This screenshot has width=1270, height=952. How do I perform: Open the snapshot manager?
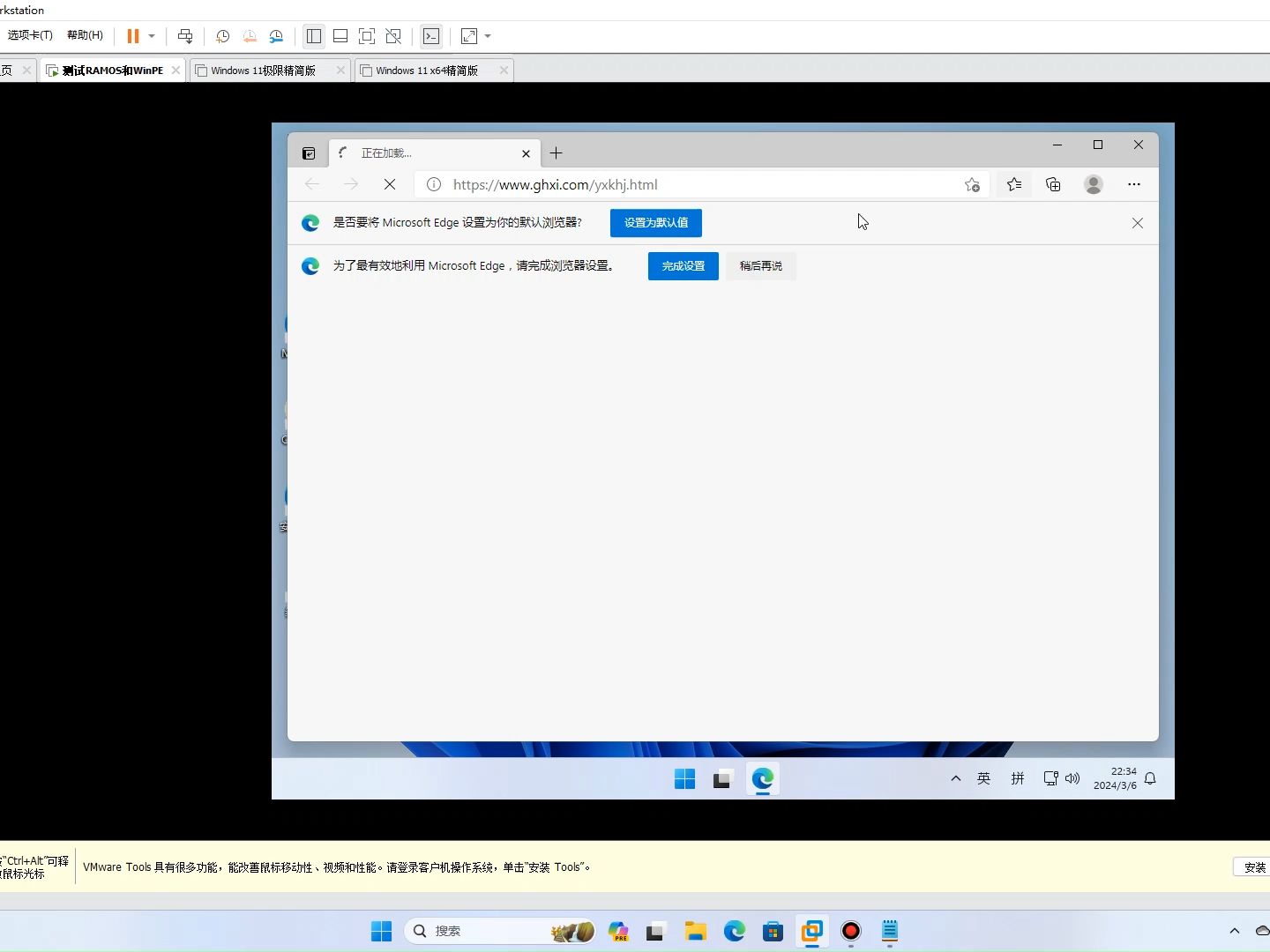pyautogui.click(x=276, y=36)
